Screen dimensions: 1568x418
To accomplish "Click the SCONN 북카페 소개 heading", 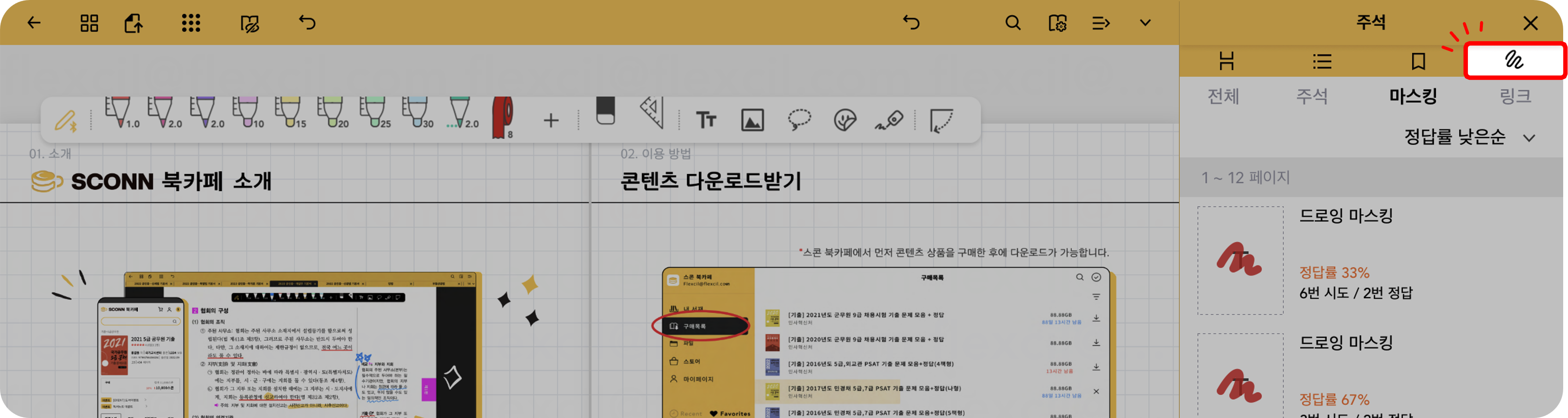I will [171, 181].
